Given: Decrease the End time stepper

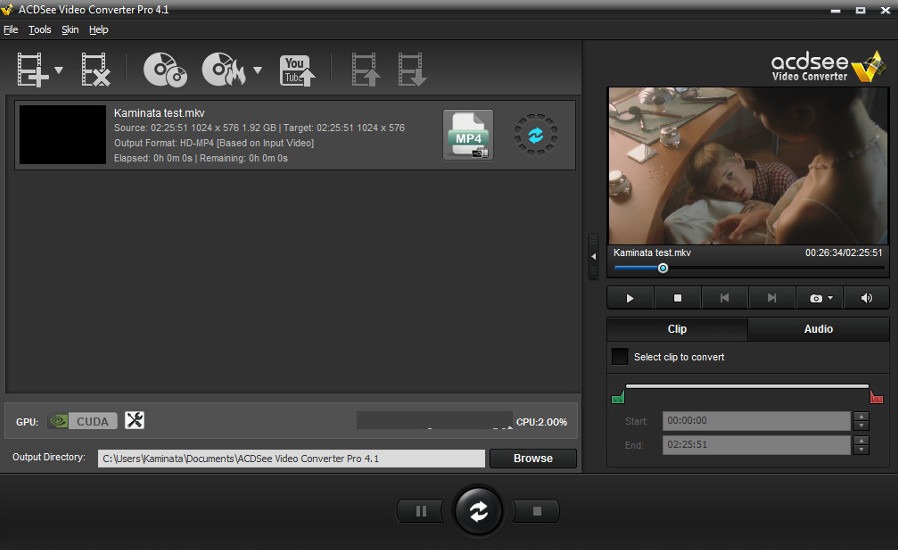Looking at the screenshot, I should pyautogui.click(x=861, y=450).
